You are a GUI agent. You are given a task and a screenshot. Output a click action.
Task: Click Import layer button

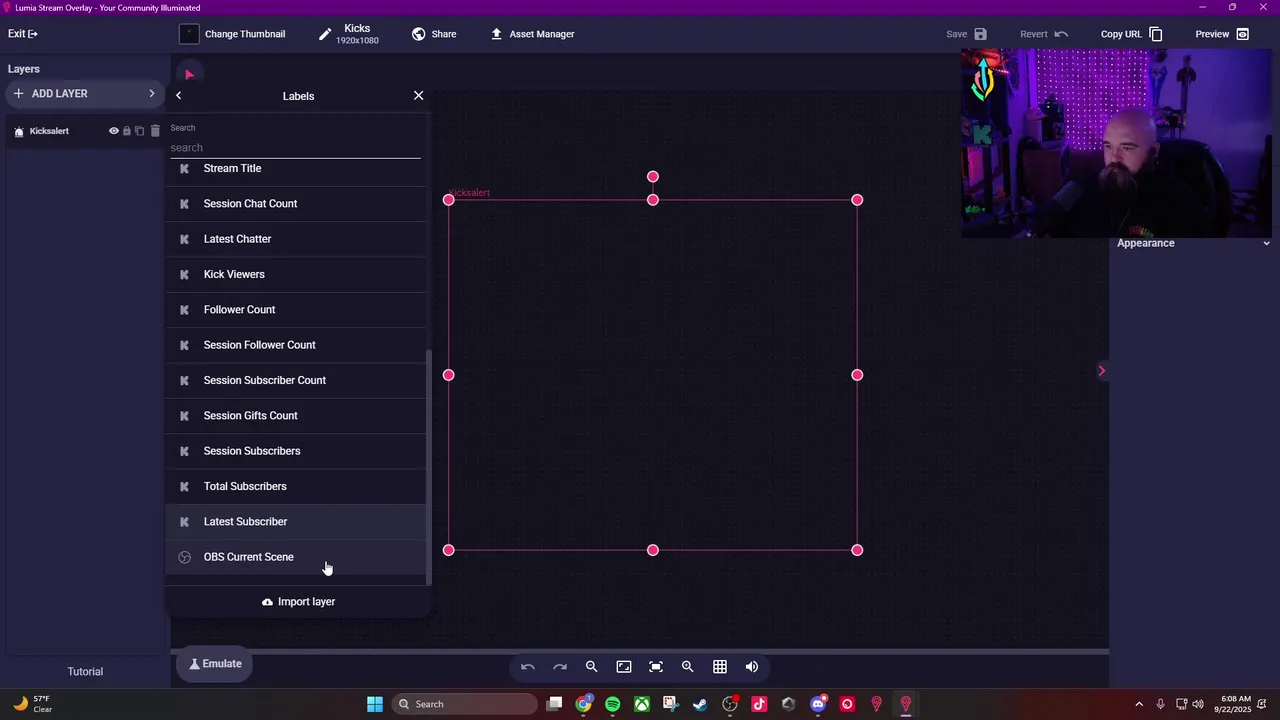298,602
